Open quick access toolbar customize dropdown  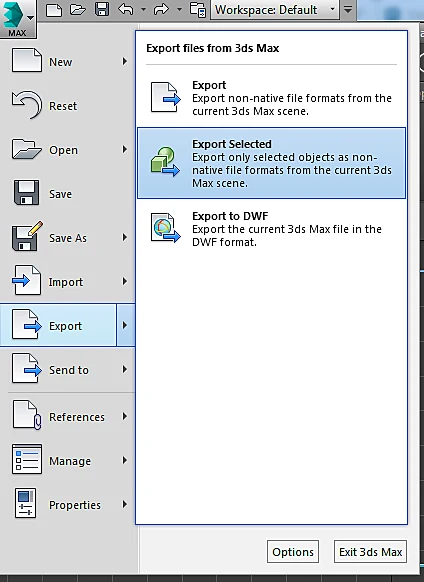point(348,9)
